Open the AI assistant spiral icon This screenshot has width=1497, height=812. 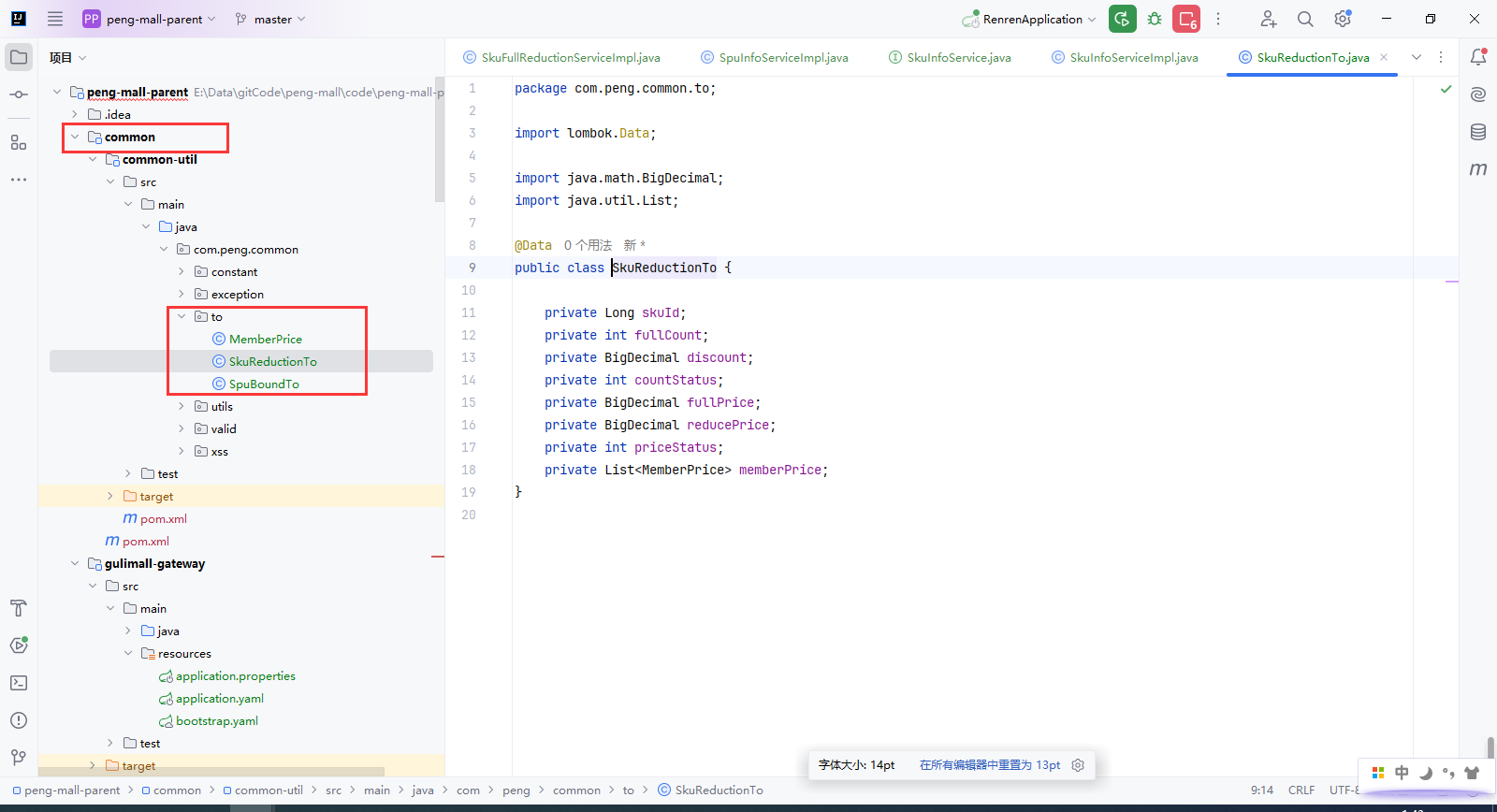click(x=1478, y=94)
